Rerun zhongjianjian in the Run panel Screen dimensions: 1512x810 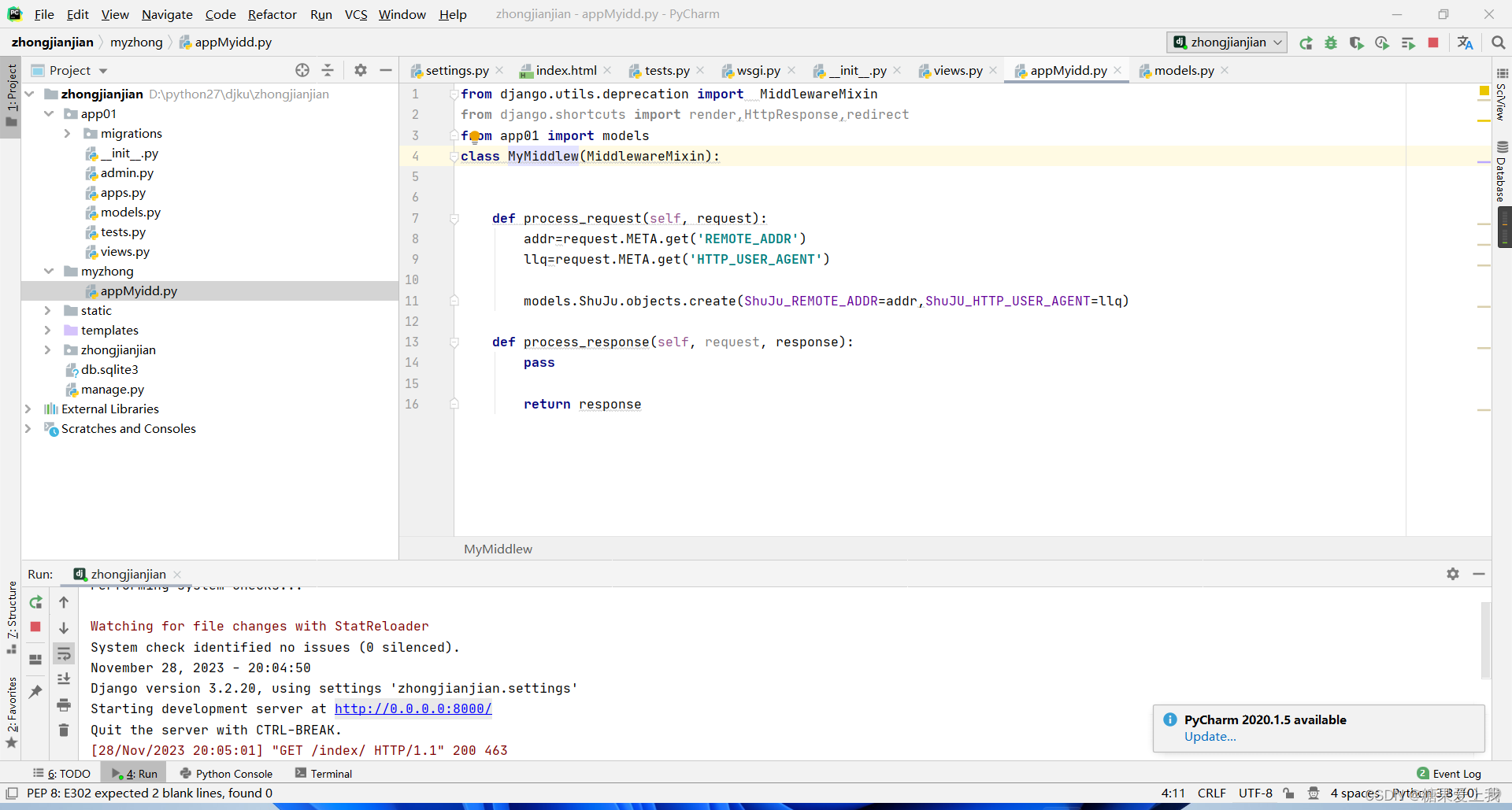click(35, 602)
